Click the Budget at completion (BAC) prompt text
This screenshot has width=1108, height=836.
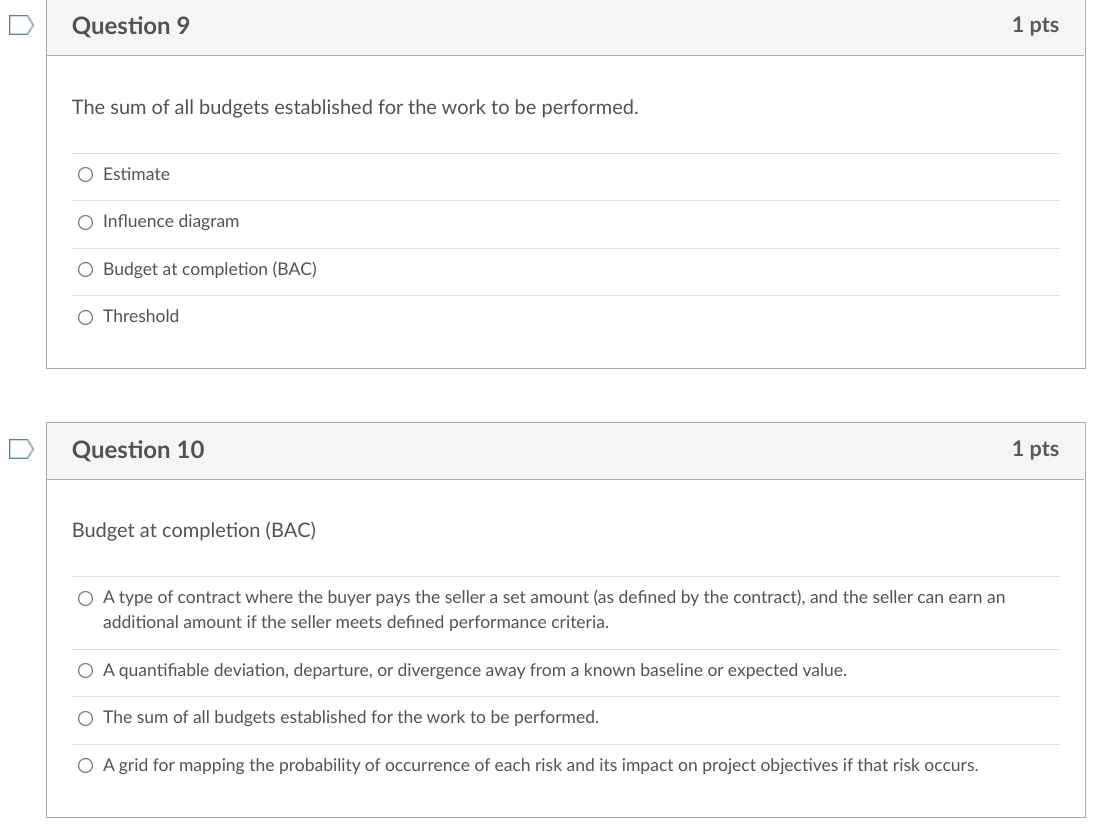194,530
